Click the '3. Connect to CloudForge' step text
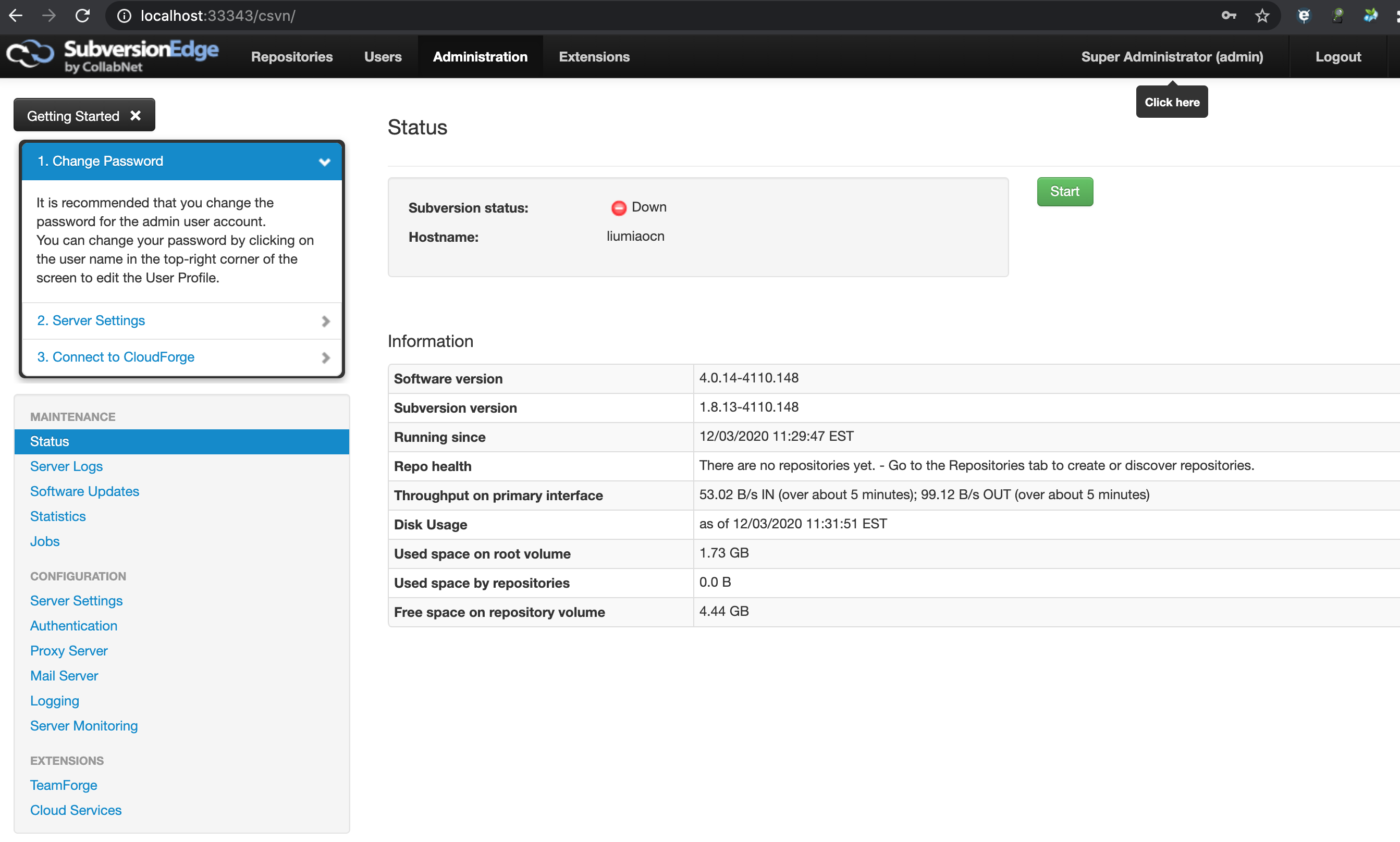The image size is (1400, 842). pyautogui.click(x=116, y=357)
